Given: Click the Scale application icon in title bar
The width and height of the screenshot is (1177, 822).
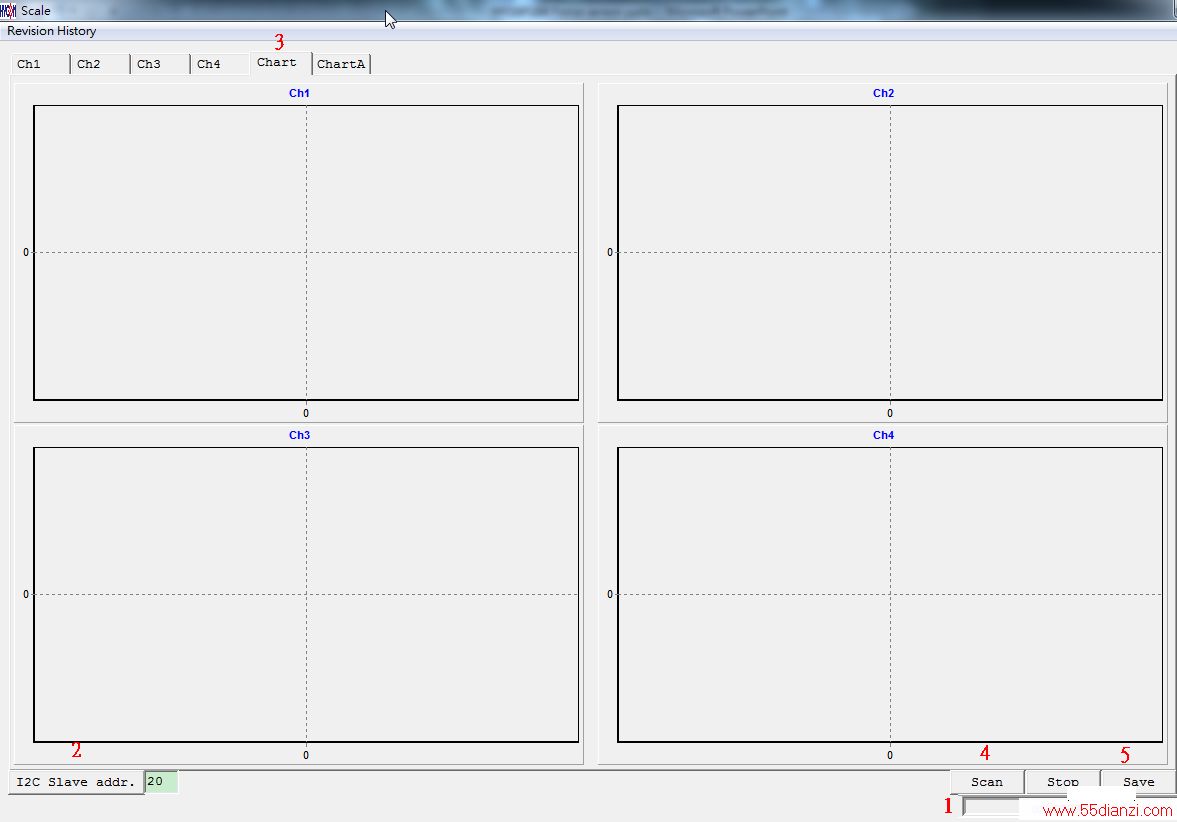Looking at the screenshot, I should [8, 11].
